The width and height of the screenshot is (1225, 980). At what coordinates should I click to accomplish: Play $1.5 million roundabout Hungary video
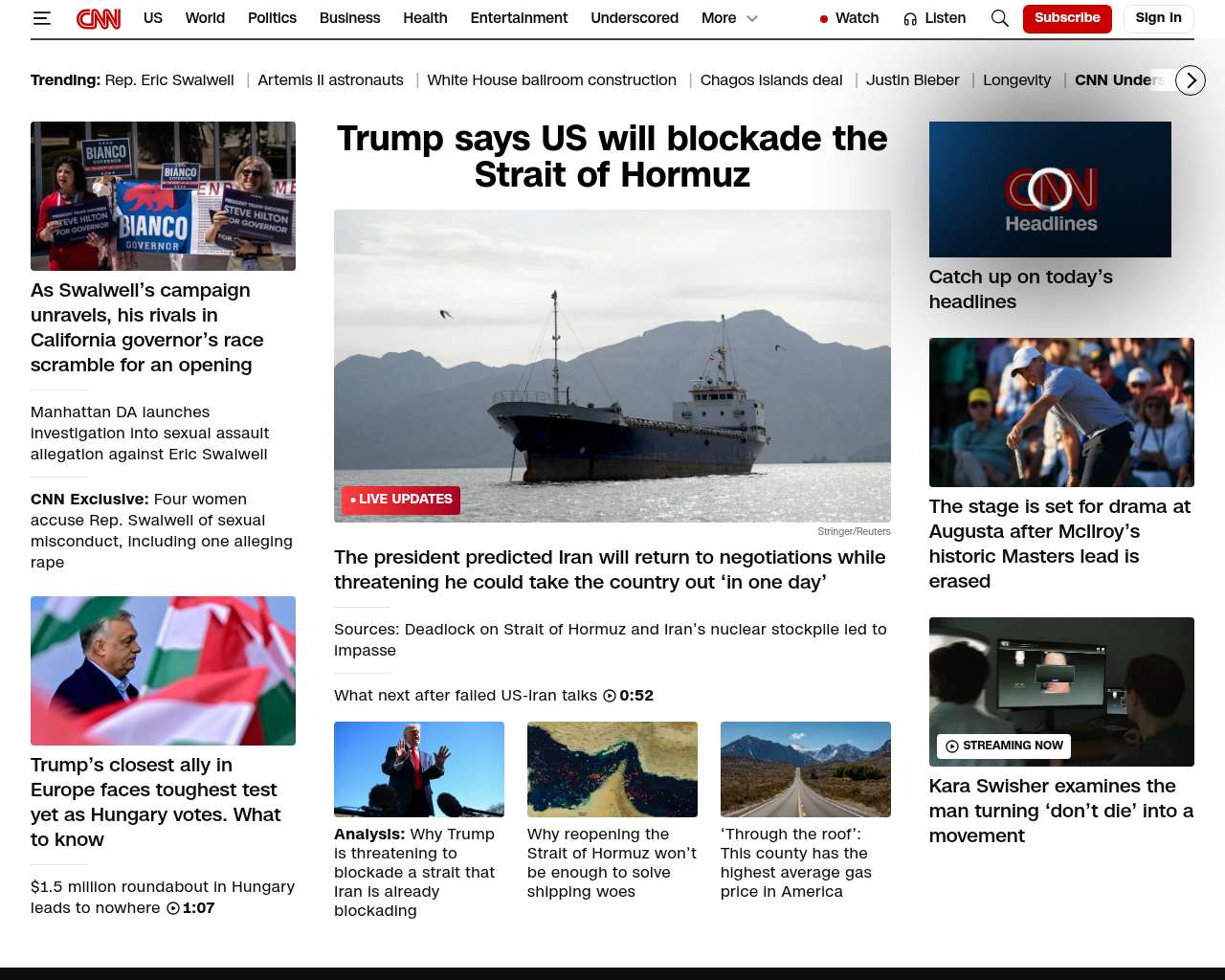click(x=163, y=897)
